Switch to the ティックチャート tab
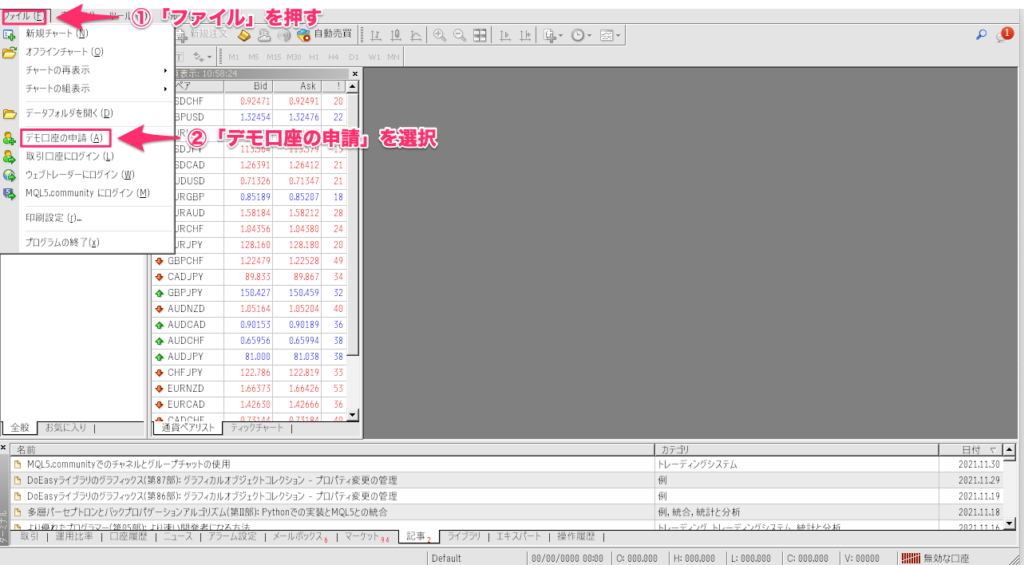Screen dimensions: 1024x565 pos(256,428)
